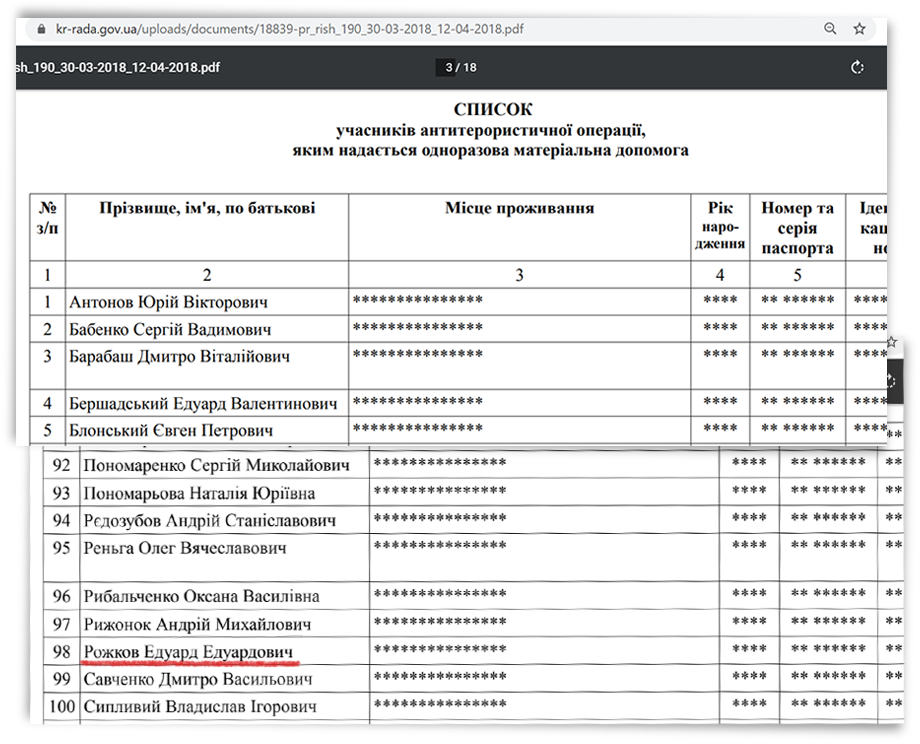Click the '№ з/п' column header
Viewport: 920px width, 744px height.
[48, 218]
